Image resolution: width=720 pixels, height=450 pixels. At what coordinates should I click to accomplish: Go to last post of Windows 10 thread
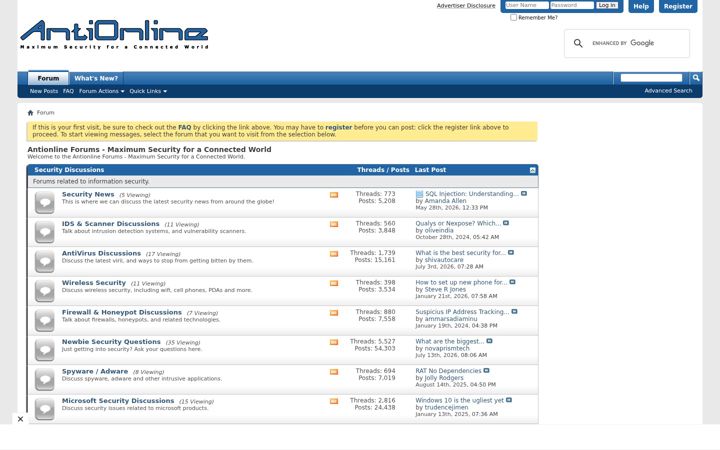508,400
